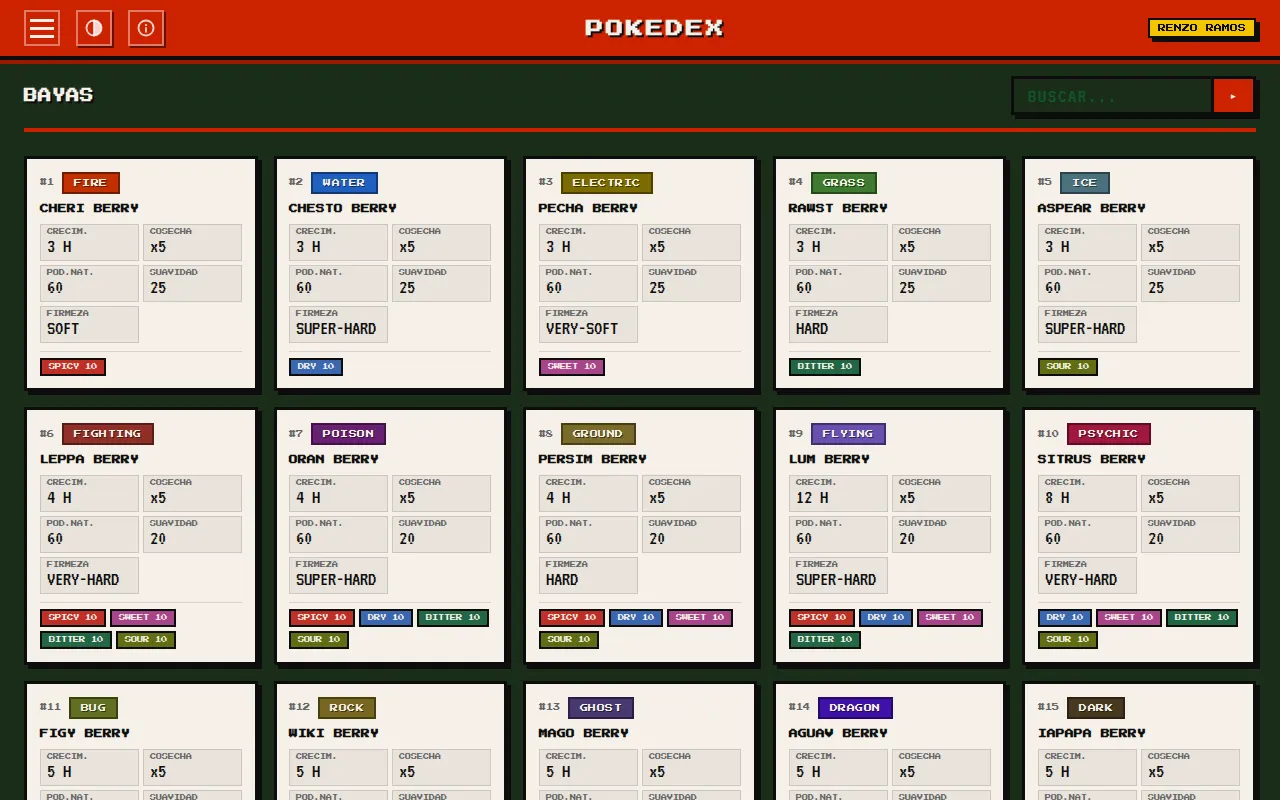Screen dimensions: 1280x800
Task: Focus the Buscar search field
Action: click(x=1112, y=96)
